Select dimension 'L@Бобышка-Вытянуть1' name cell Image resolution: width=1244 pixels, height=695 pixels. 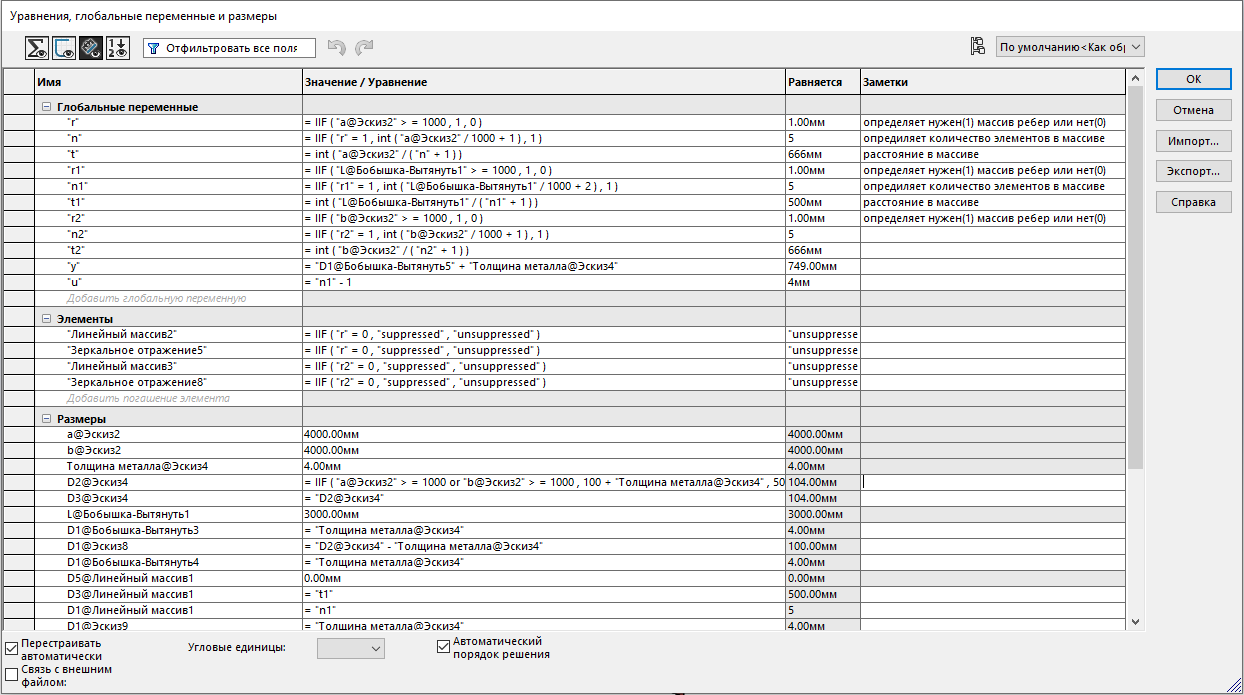click(168, 514)
